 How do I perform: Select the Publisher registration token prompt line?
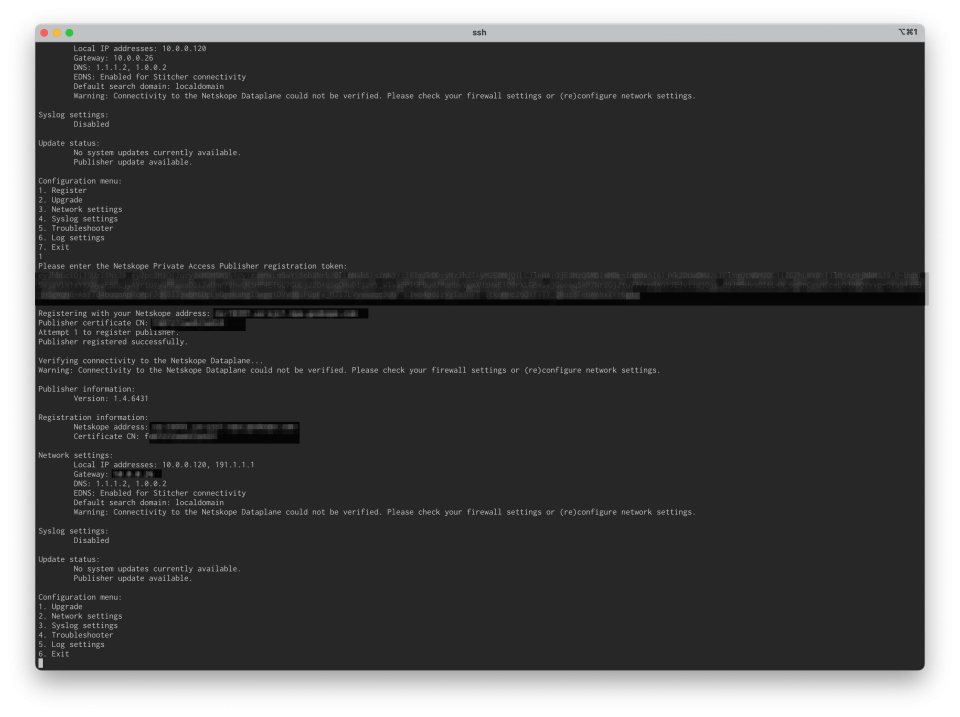[192, 266]
